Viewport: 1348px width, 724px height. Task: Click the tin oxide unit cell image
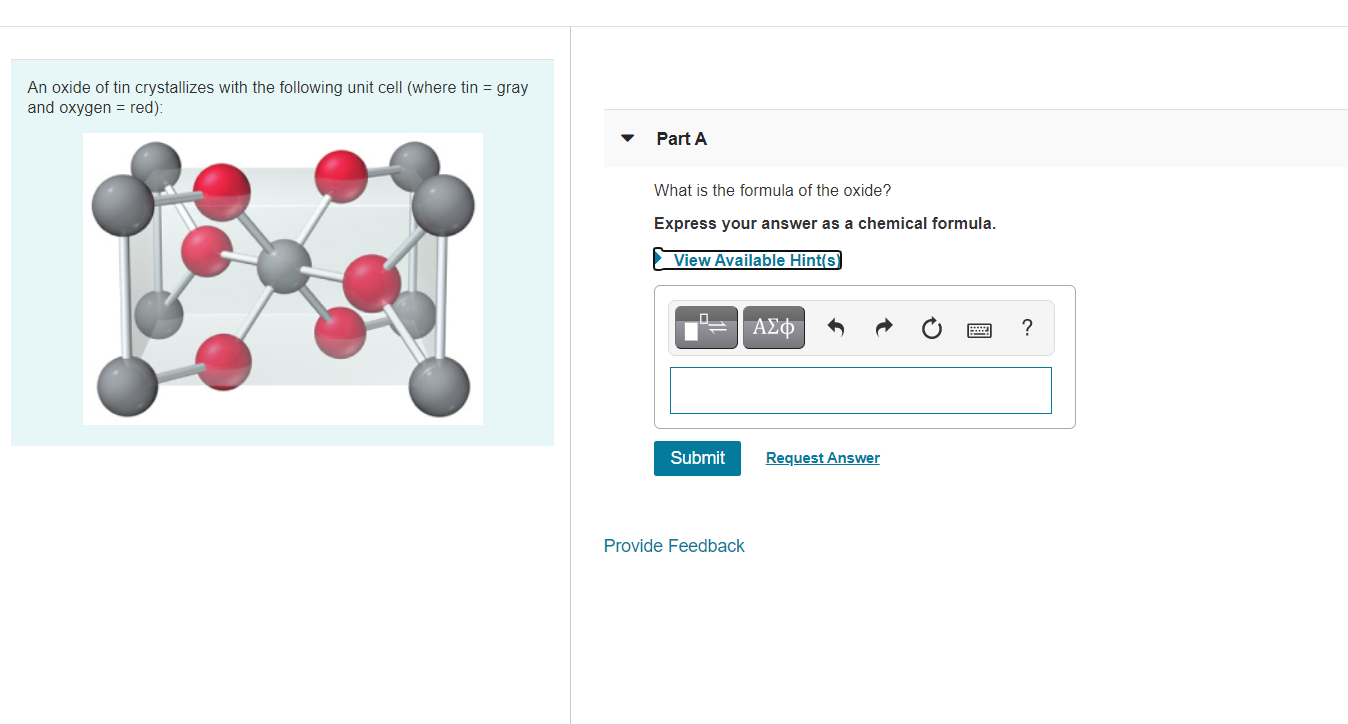point(282,278)
